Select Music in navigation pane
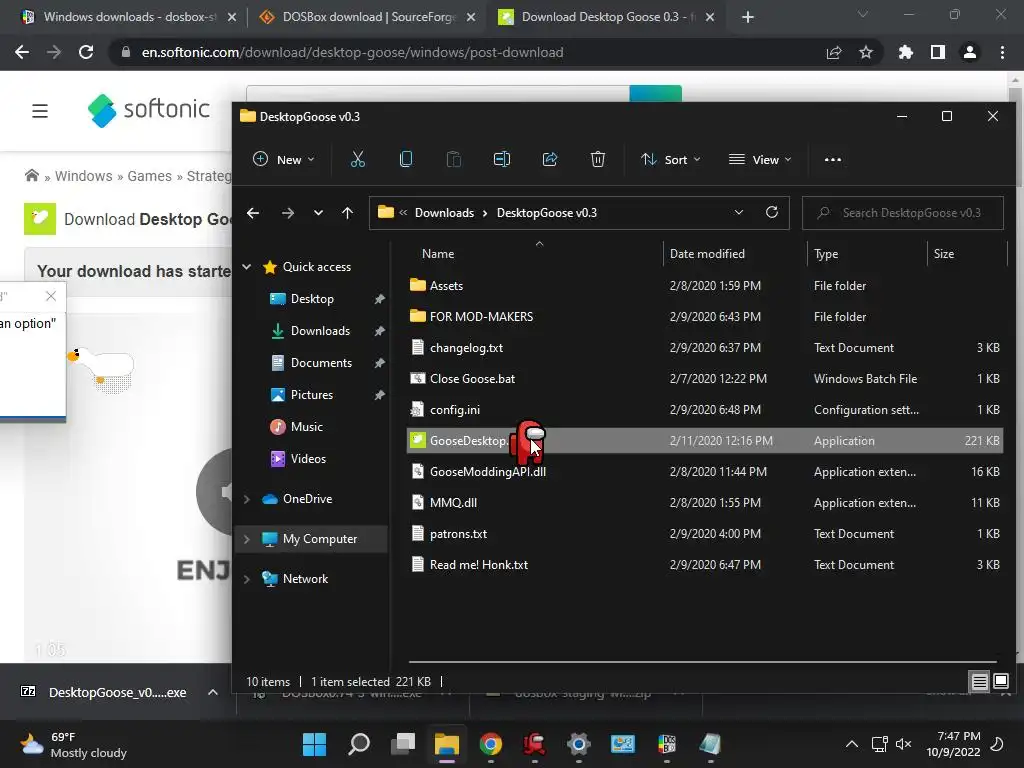The image size is (1024, 768). tap(306, 426)
